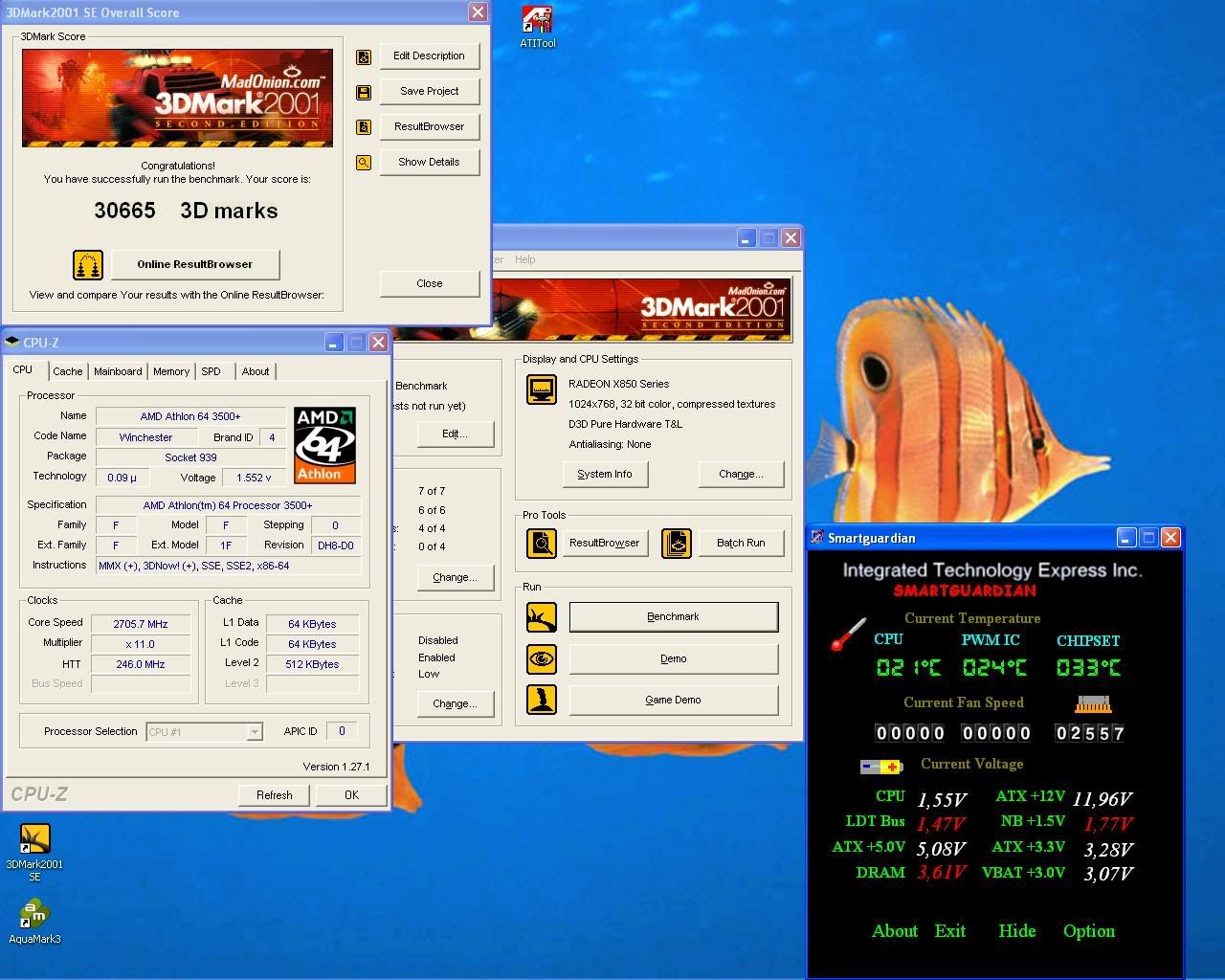Click the DRAM '3,61V' voltage reading
The width and height of the screenshot is (1225, 980).
pyautogui.click(x=942, y=873)
